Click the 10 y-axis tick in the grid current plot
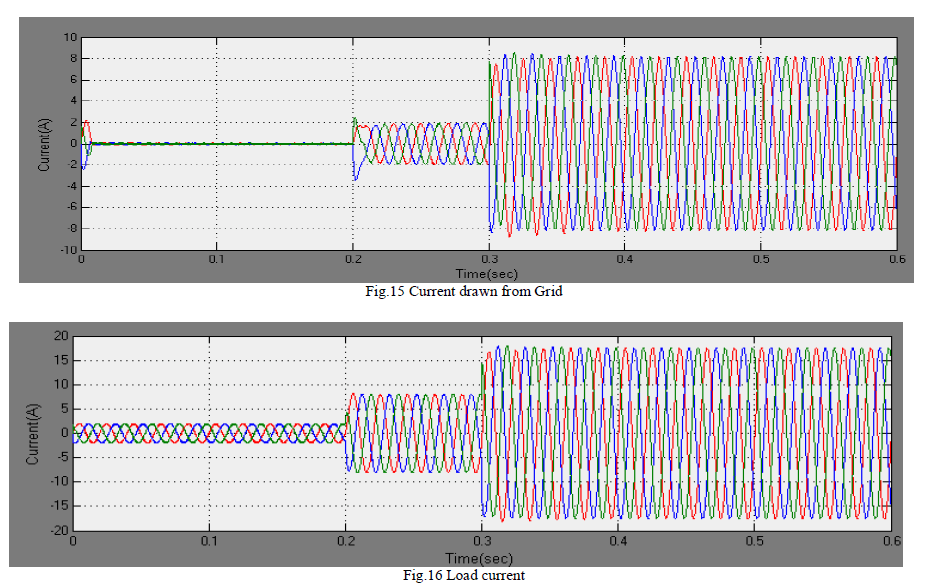This screenshot has height=587, width=931. tap(70, 37)
